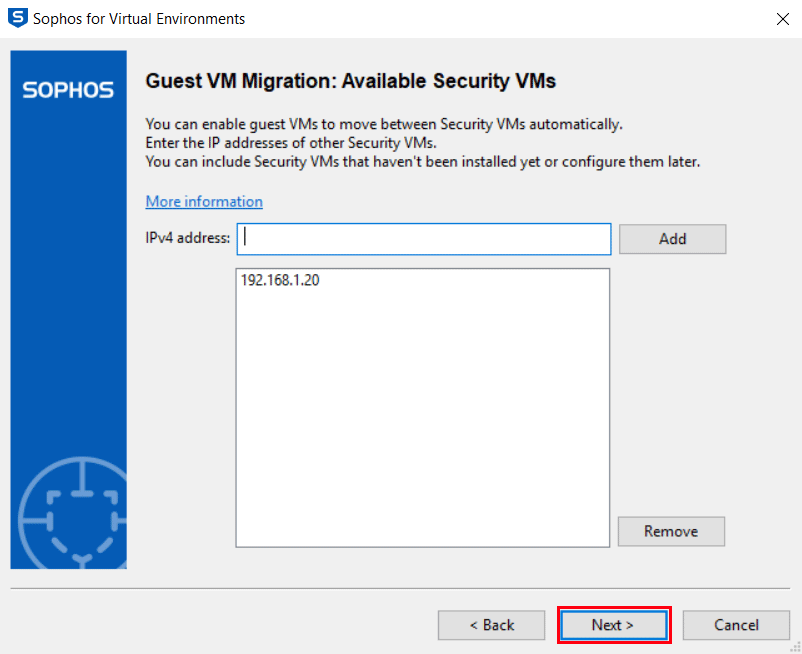The width and height of the screenshot is (802, 654).
Task: Go back with the Back button
Action: coord(491,625)
